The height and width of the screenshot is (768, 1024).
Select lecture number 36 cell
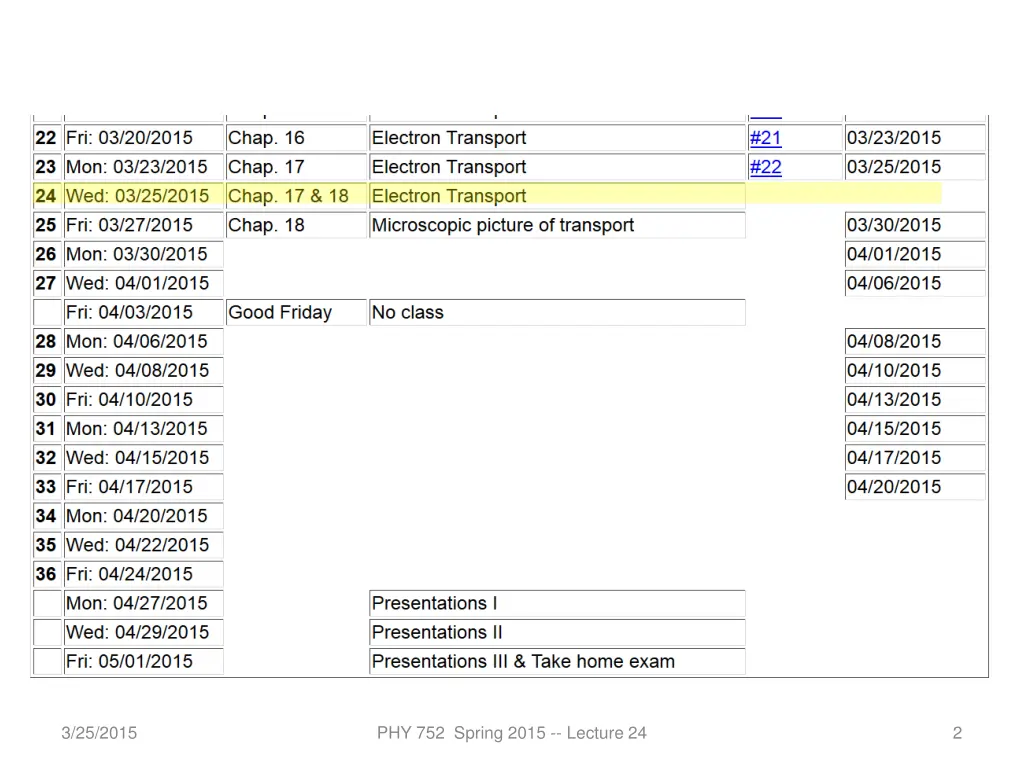tap(47, 574)
